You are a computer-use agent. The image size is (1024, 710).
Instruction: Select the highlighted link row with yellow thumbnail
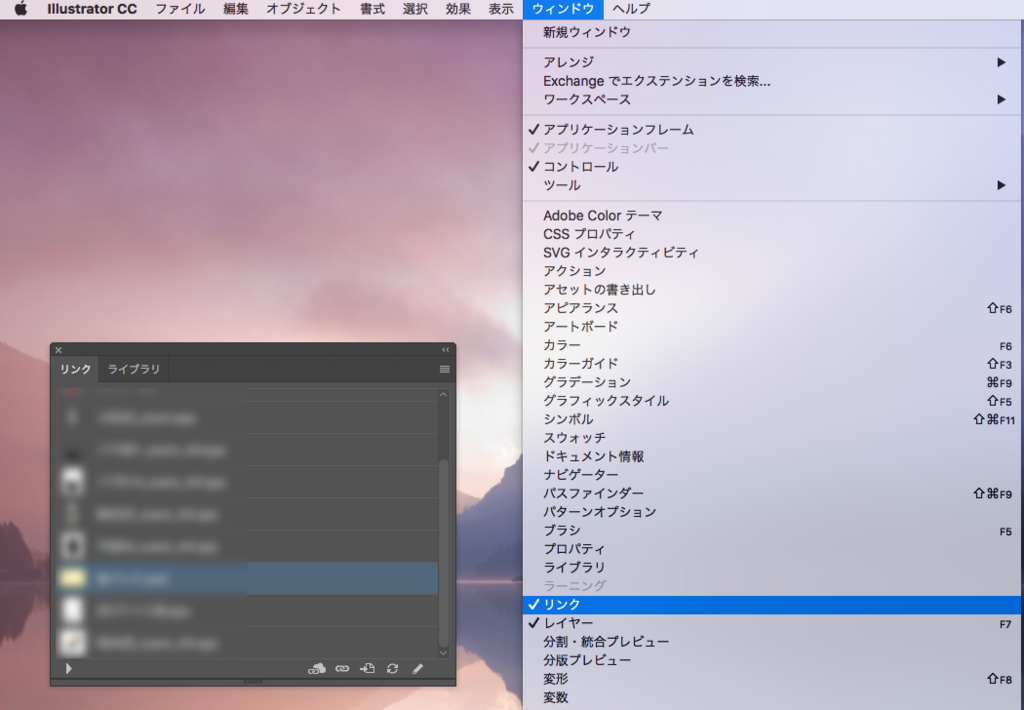(x=247, y=578)
